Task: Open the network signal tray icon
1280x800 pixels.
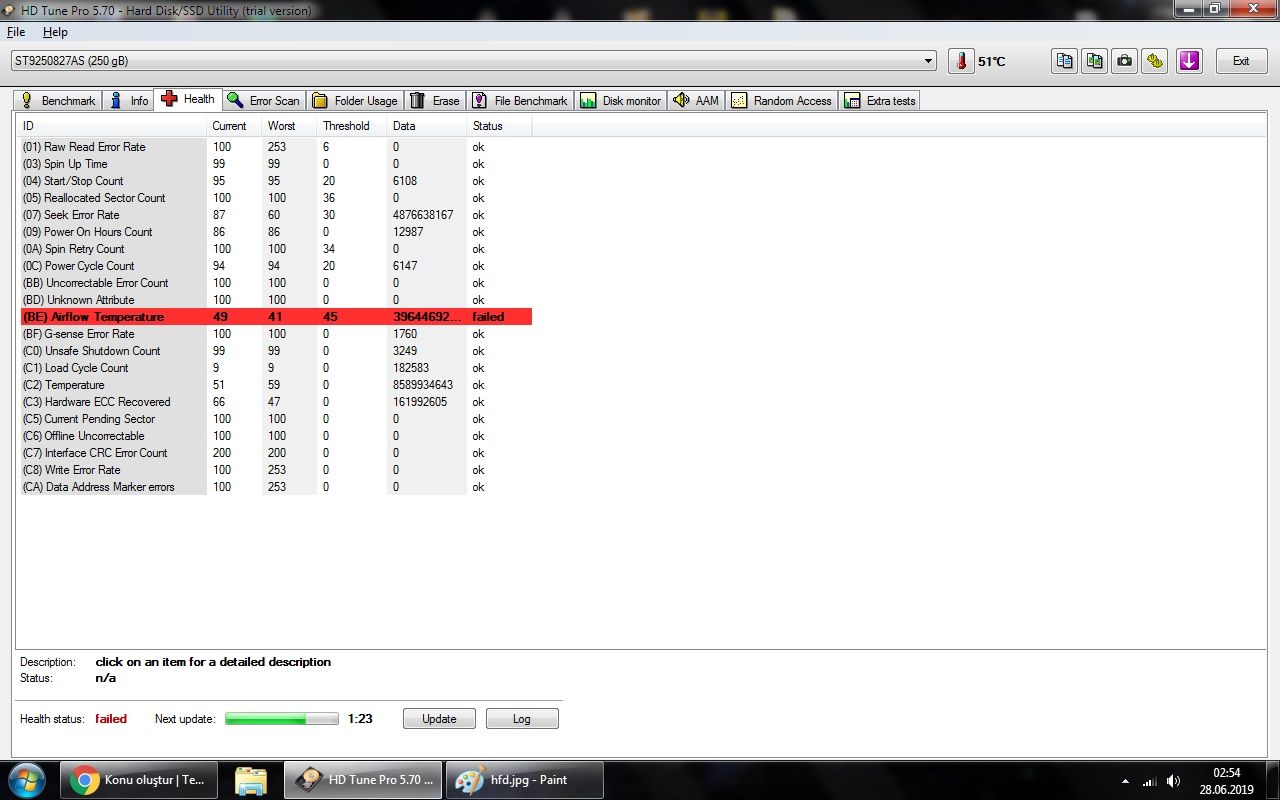Action: click(1150, 781)
